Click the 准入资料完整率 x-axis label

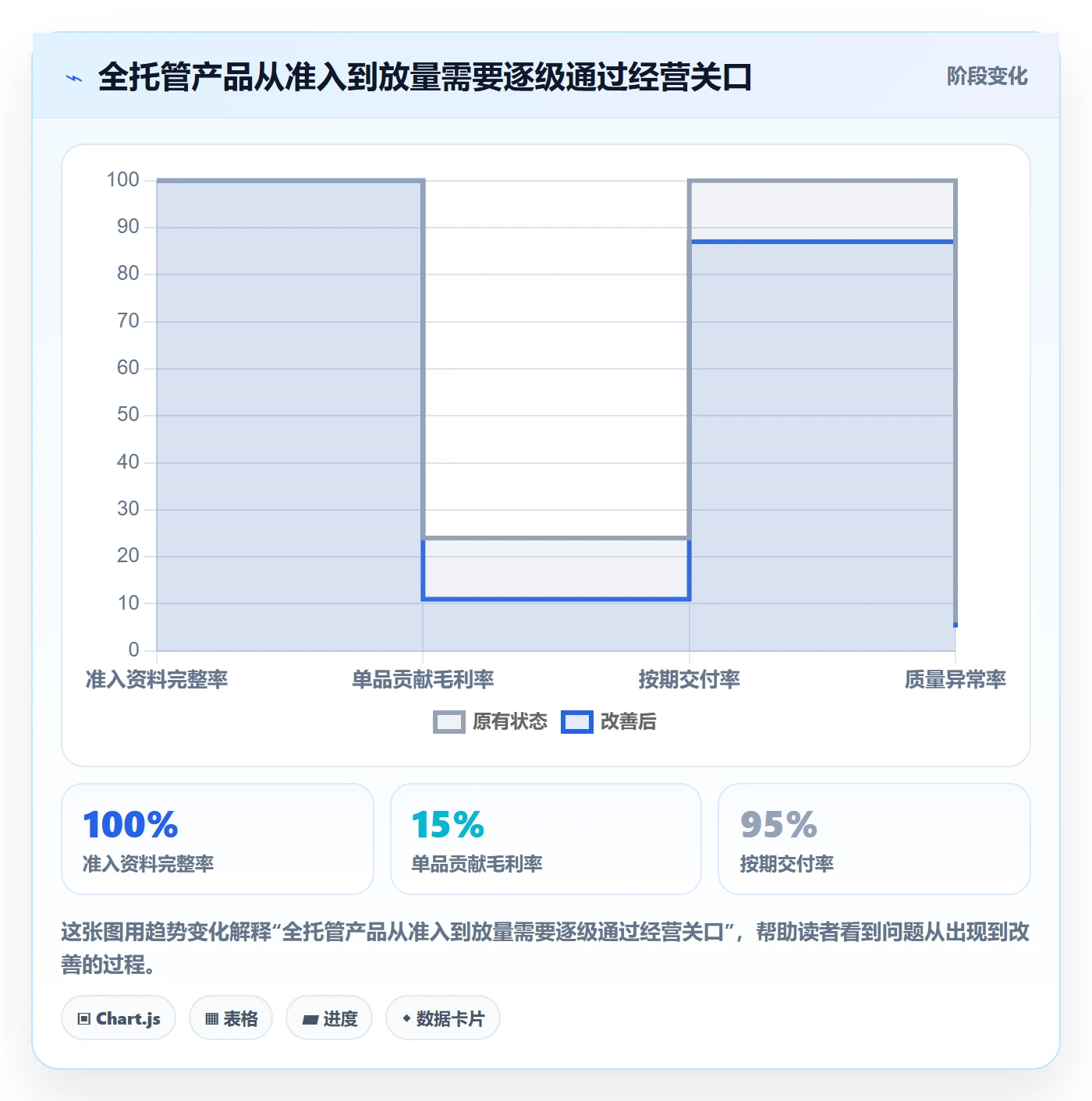click(157, 680)
